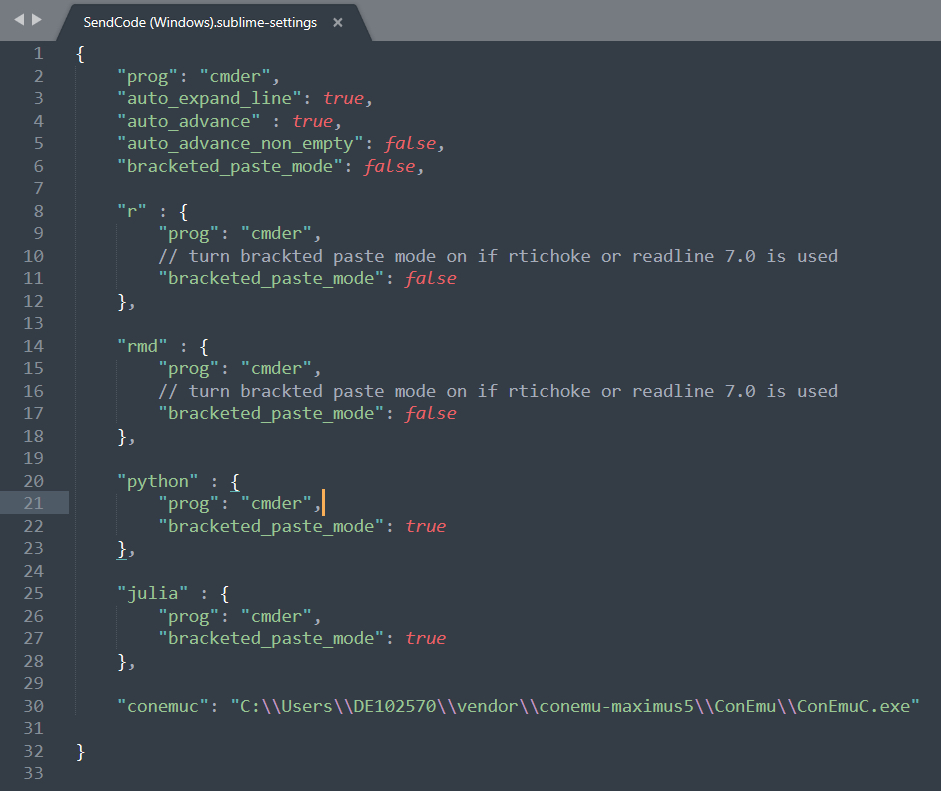Click the true value on line 27
This screenshot has width=941, height=791.
coord(425,638)
